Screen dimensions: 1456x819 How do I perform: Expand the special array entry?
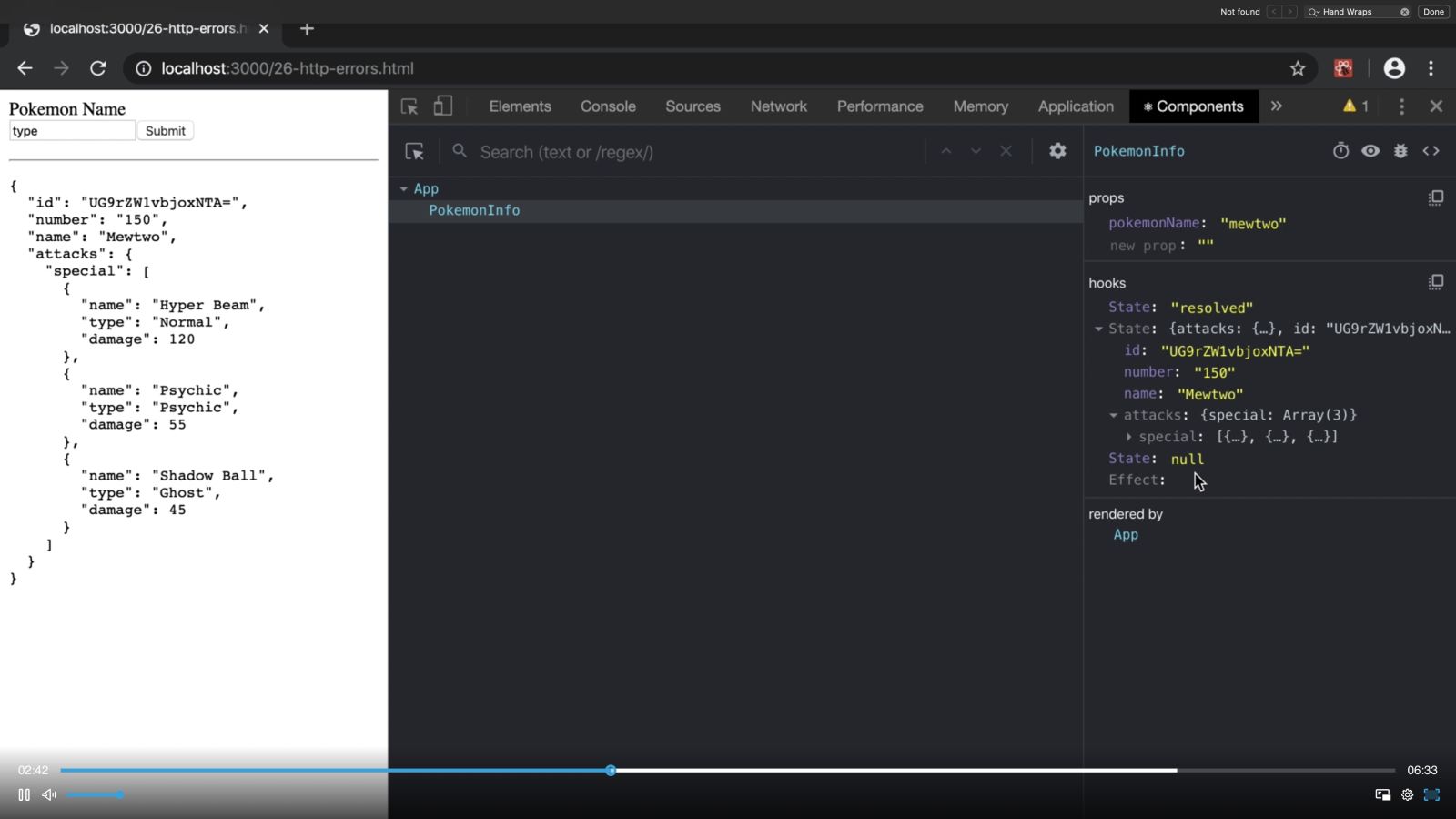click(1128, 437)
